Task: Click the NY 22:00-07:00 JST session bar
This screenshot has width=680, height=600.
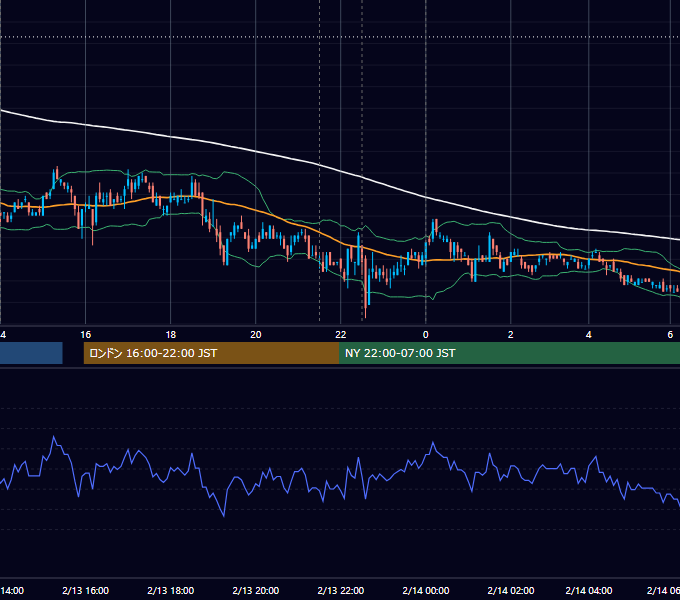Action: [510, 353]
